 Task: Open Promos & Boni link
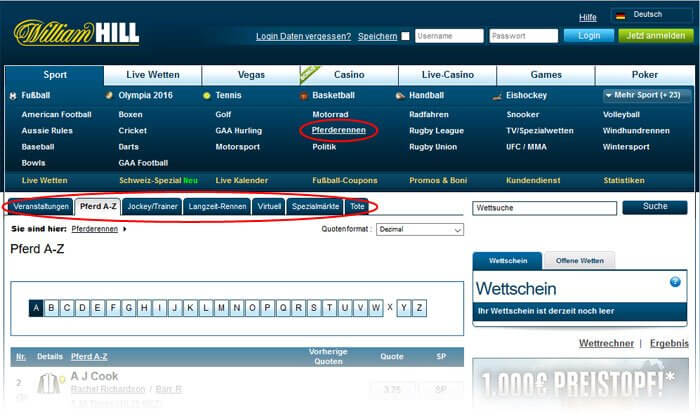[x=438, y=181]
